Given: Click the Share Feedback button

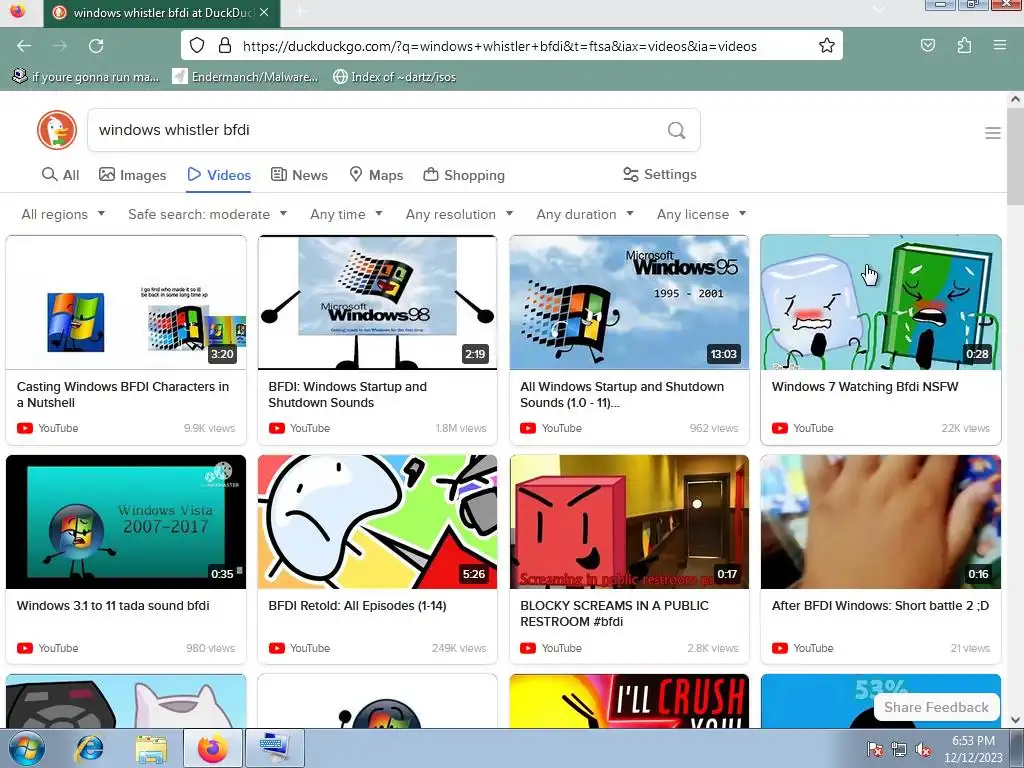Looking at the screenshot, I should [x=936, y=707].
